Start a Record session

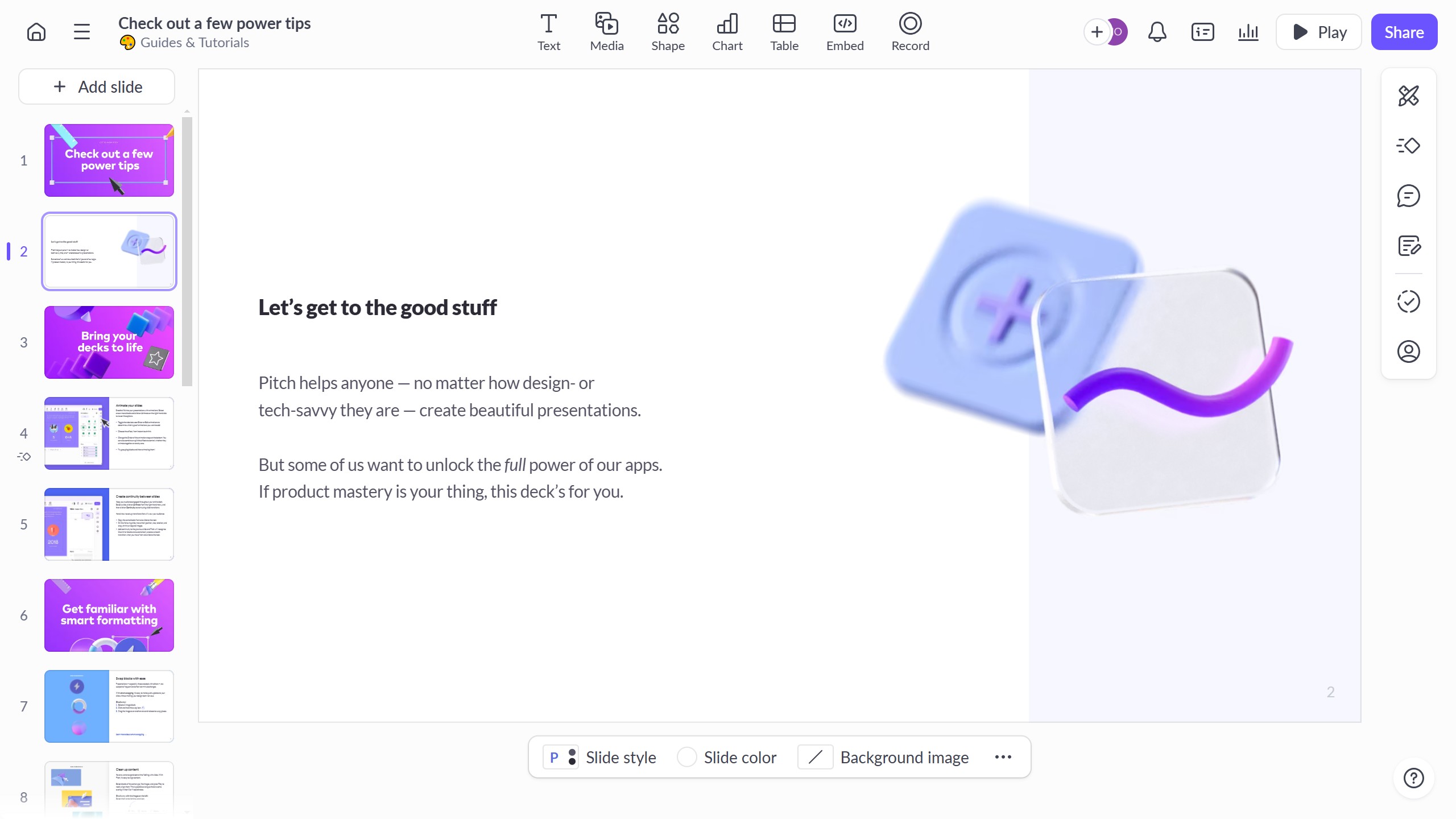tap(910, 32)
